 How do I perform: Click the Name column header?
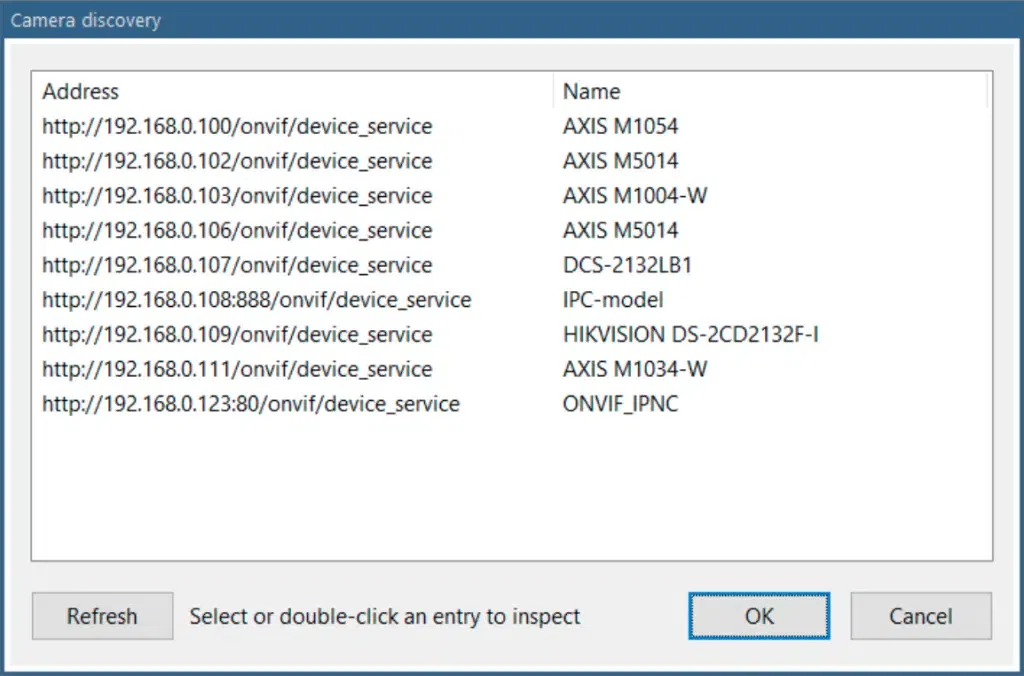[591, 92]
